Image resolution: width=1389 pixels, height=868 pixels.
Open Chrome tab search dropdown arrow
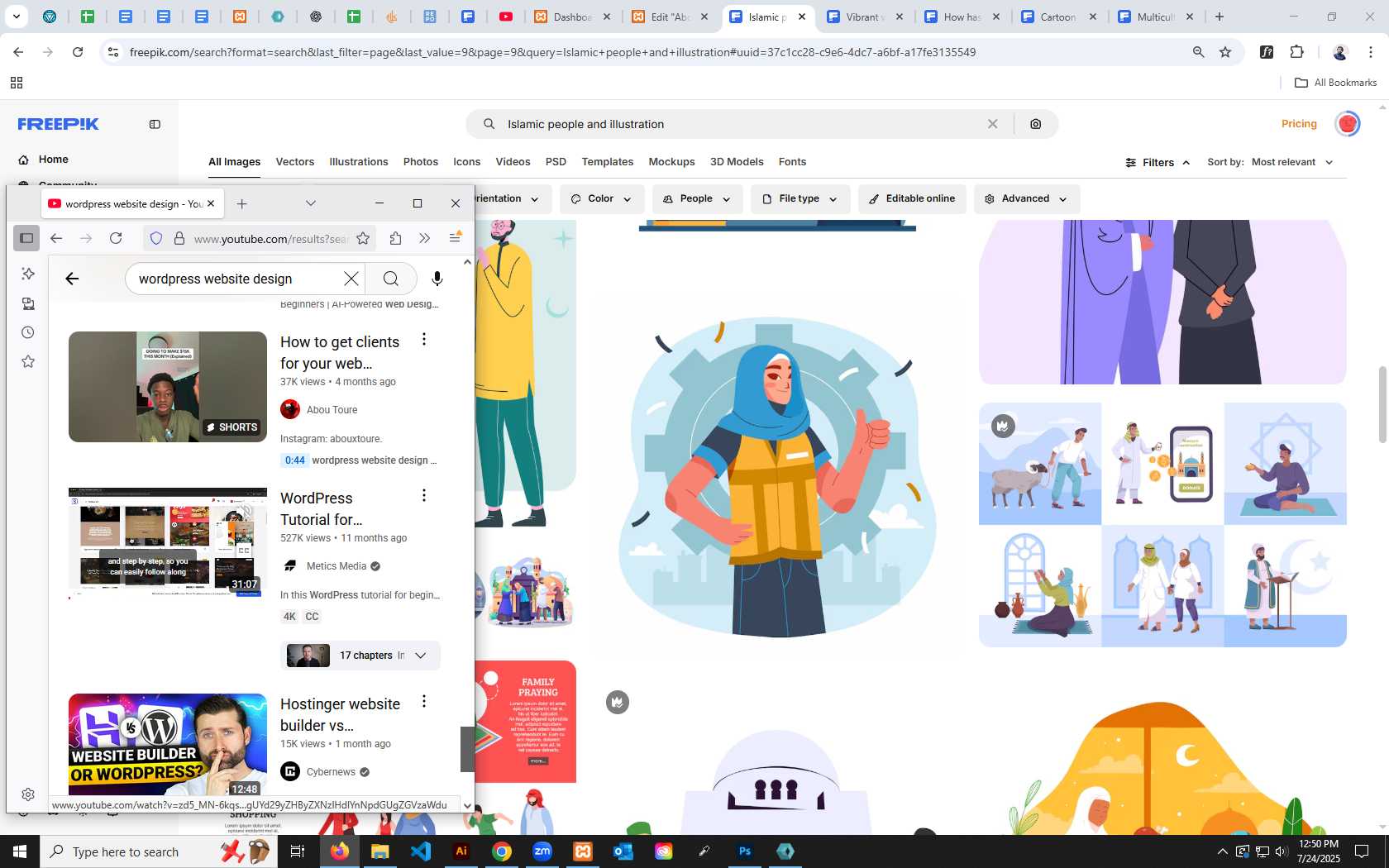tap(17, 17)
